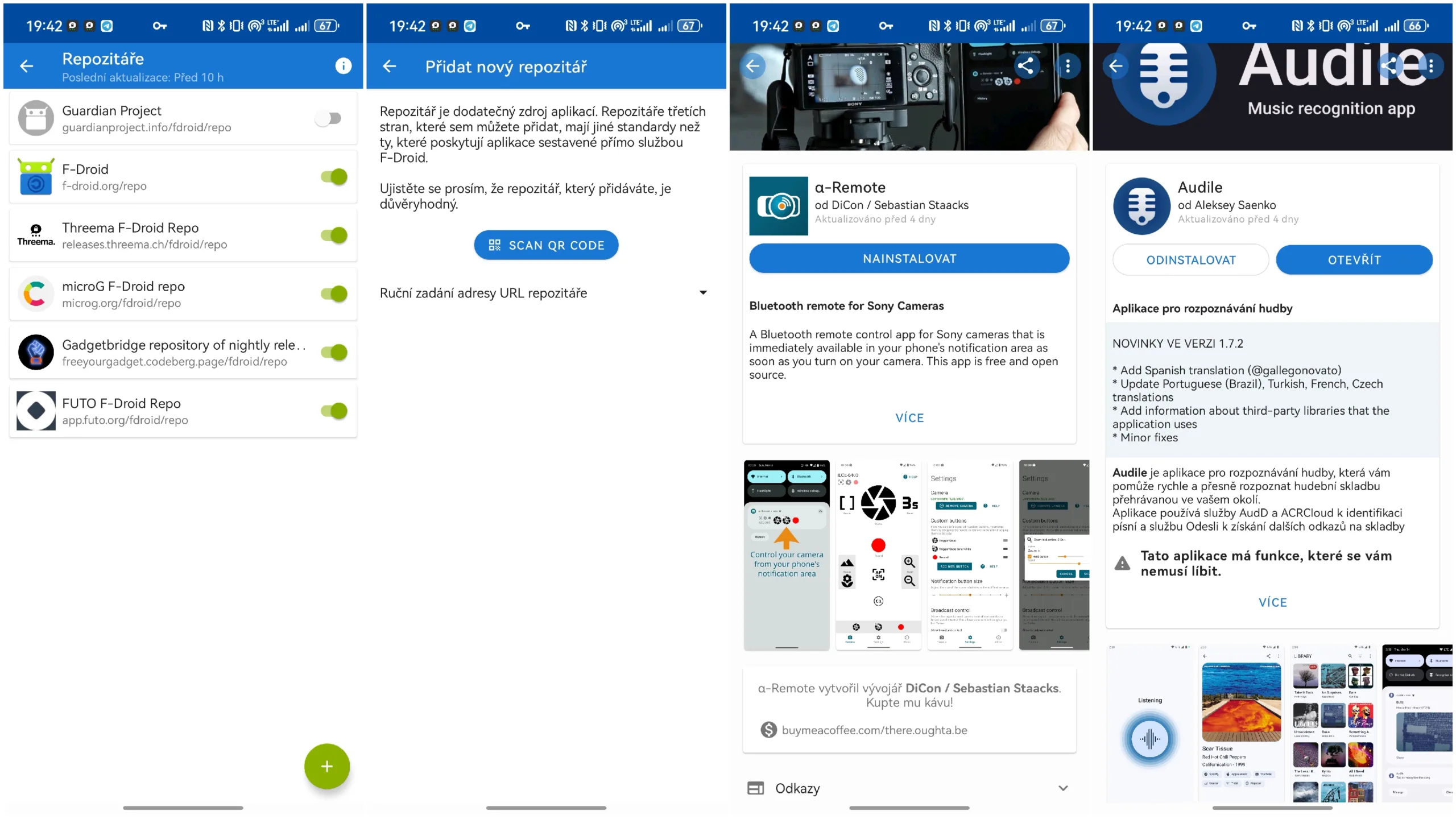
Task: Expand the Odkazy section chevron
Action: click(x=1062, y=788)
